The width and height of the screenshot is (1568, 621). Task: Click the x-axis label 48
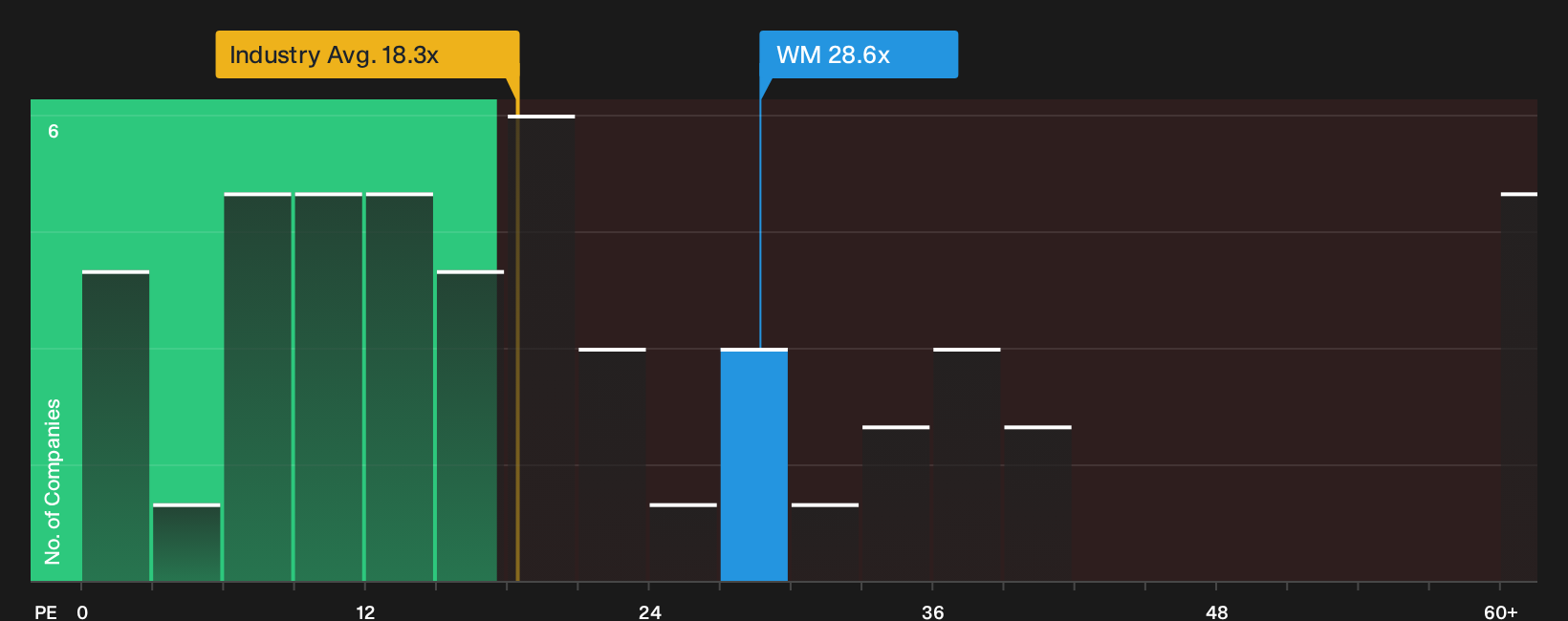[1216, 611]
